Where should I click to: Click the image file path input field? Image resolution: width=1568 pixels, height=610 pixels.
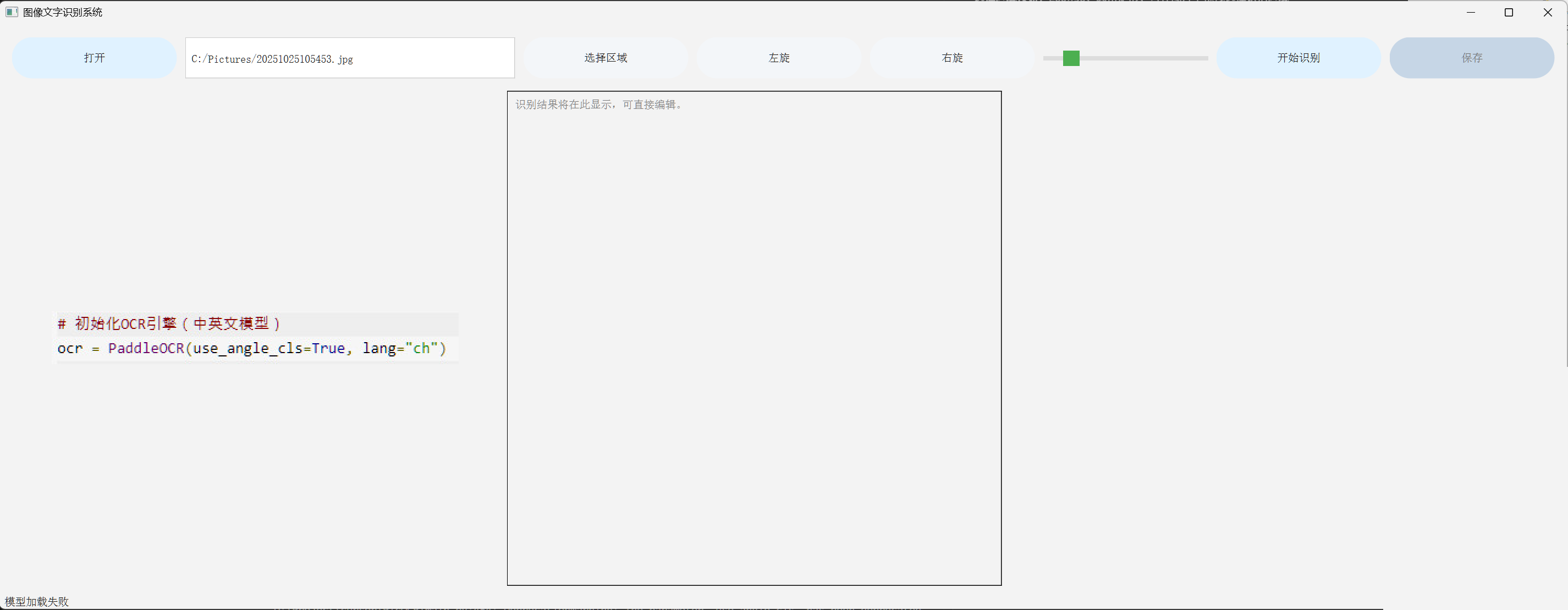point(349,58)
